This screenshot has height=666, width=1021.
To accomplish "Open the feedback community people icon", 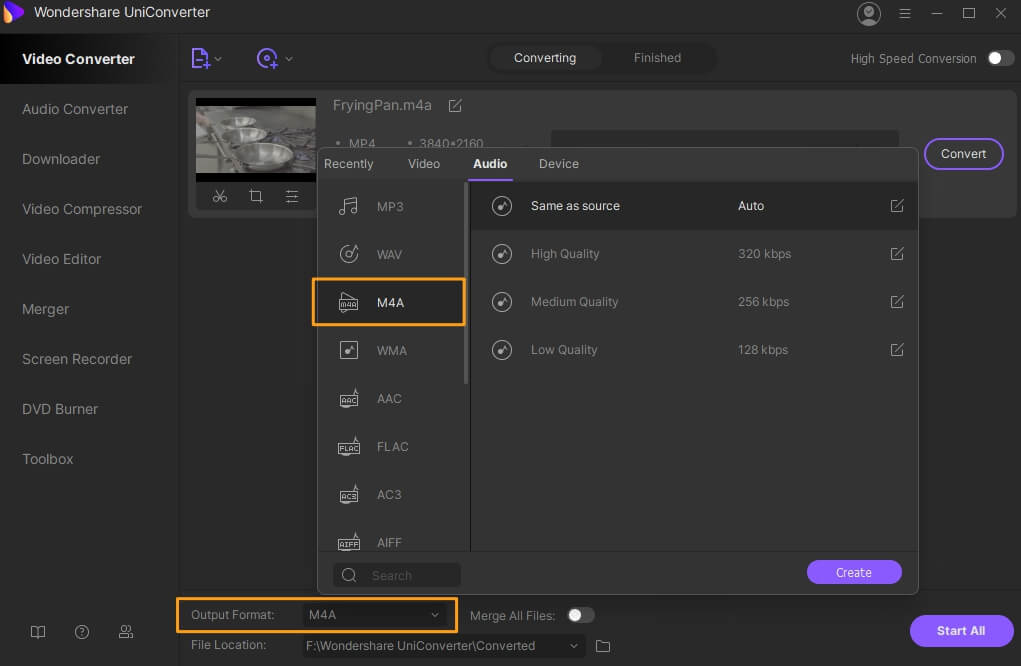I will coord(126,632).
